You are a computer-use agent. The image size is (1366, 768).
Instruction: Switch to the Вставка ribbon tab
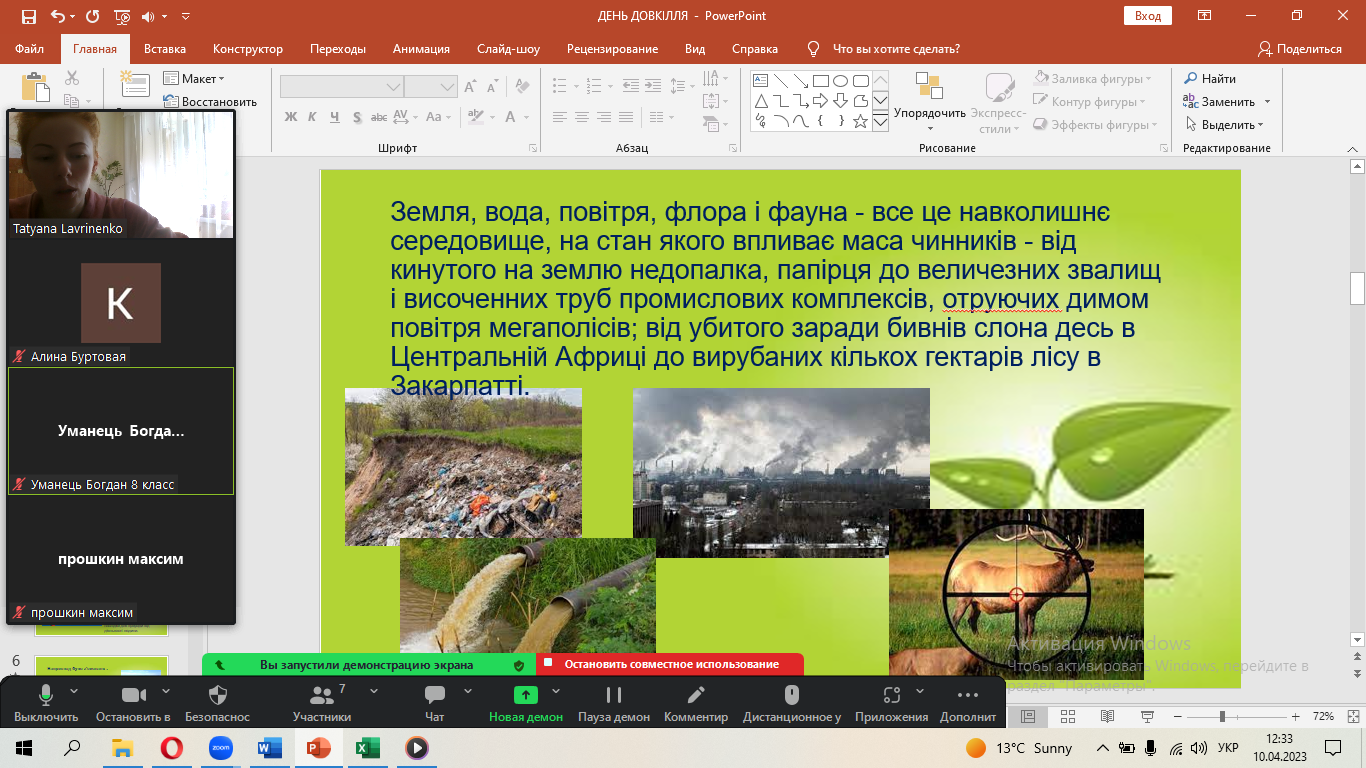pyautogui.click(x=165, y=49)
